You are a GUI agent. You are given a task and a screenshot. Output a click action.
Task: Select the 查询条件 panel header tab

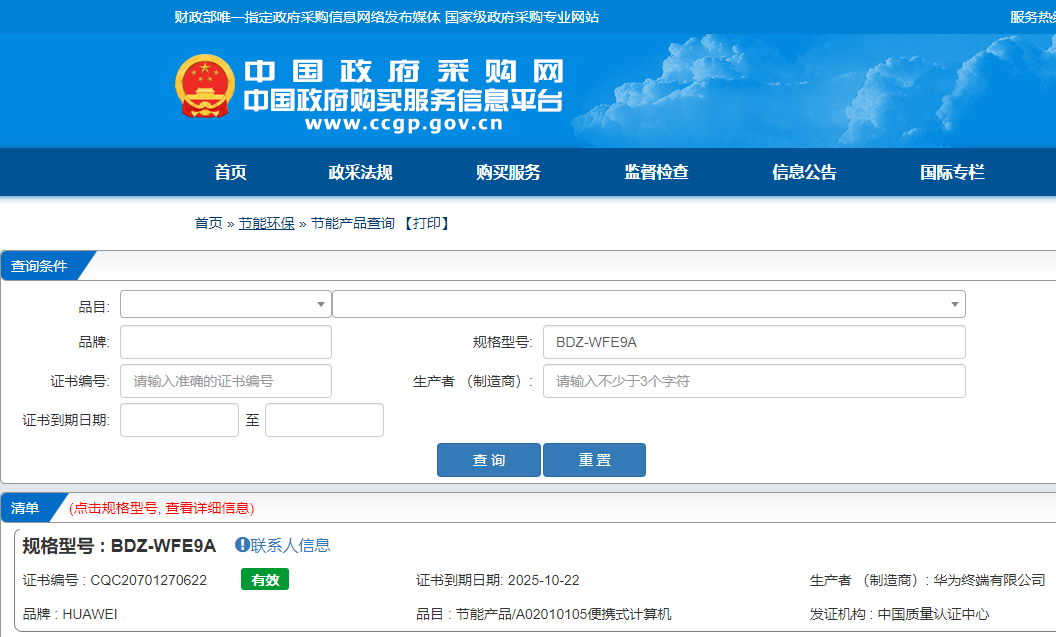click(40, 266)
